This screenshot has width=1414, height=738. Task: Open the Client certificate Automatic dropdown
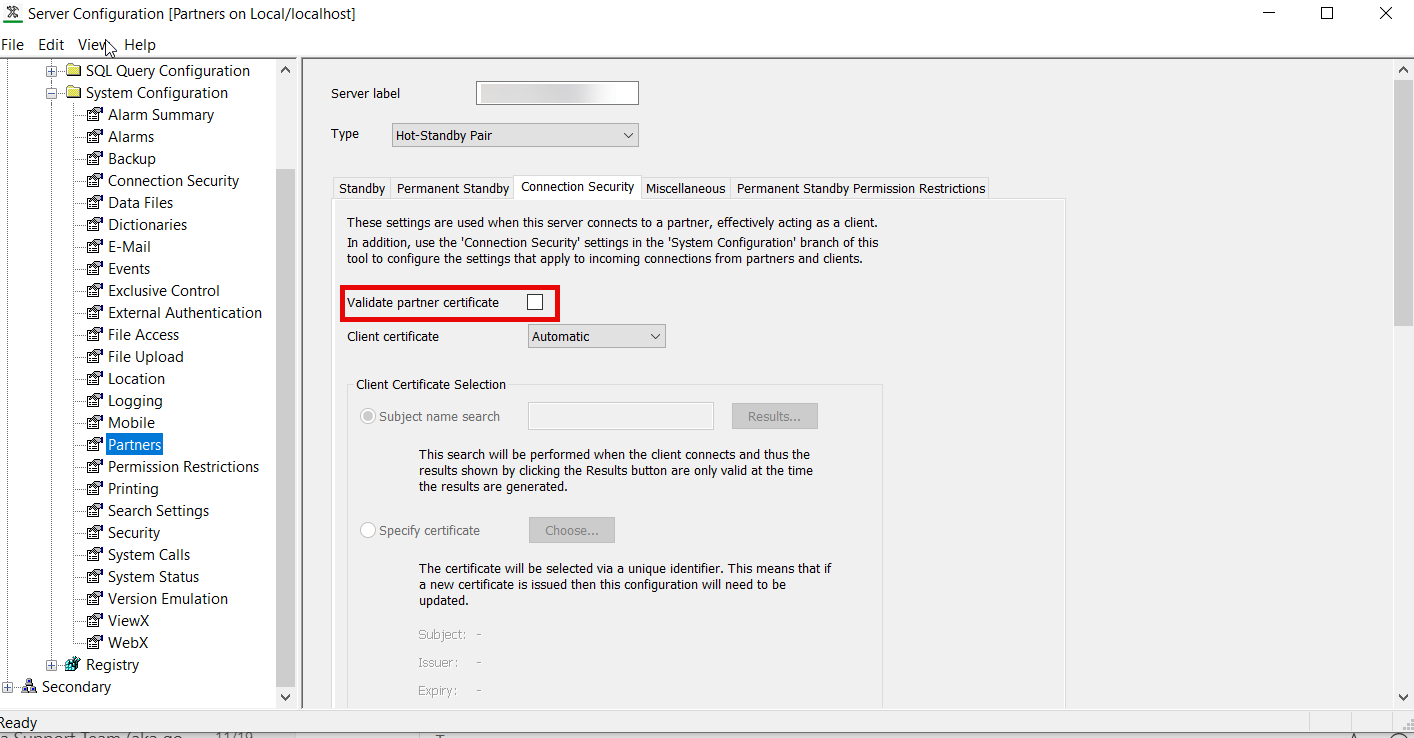click(x=597, y=337)
